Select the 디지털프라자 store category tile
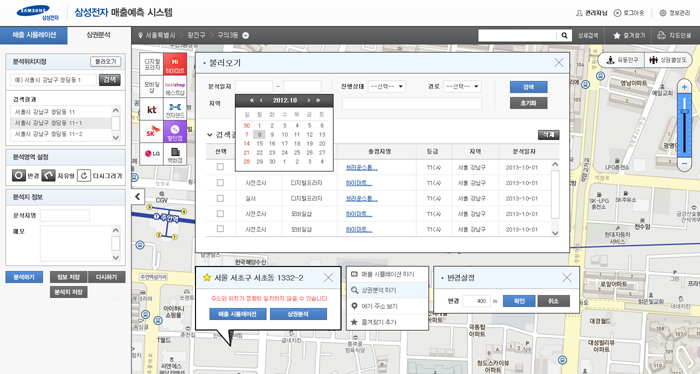700x374 pixels. click(x=152, y=64)
